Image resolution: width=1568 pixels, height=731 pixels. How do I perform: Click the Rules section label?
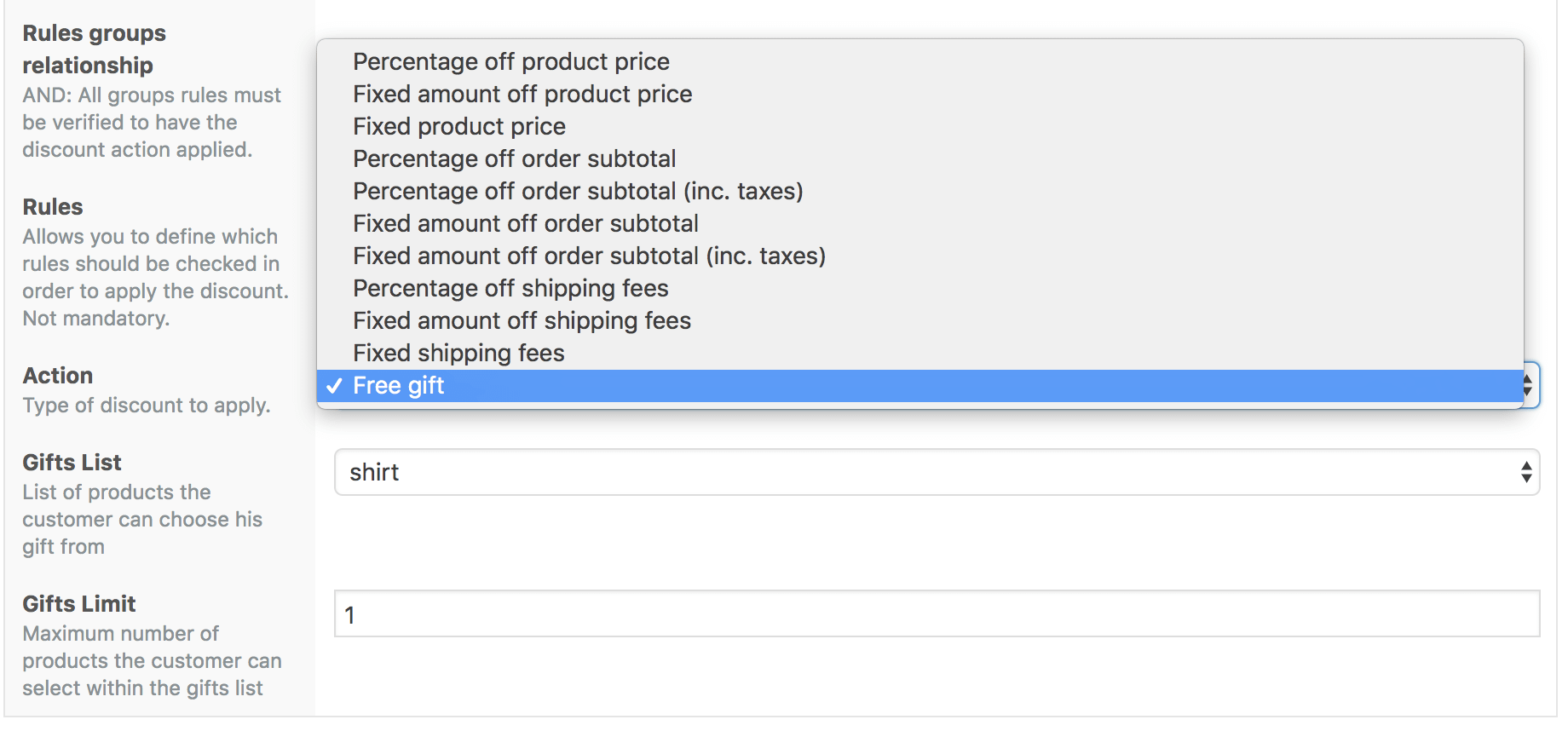(x=53, y=207)
